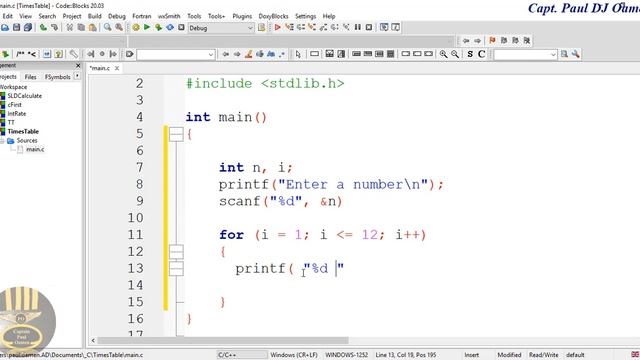640x360 pixels.
Task: Open the Debug menu
Action: 117,16
